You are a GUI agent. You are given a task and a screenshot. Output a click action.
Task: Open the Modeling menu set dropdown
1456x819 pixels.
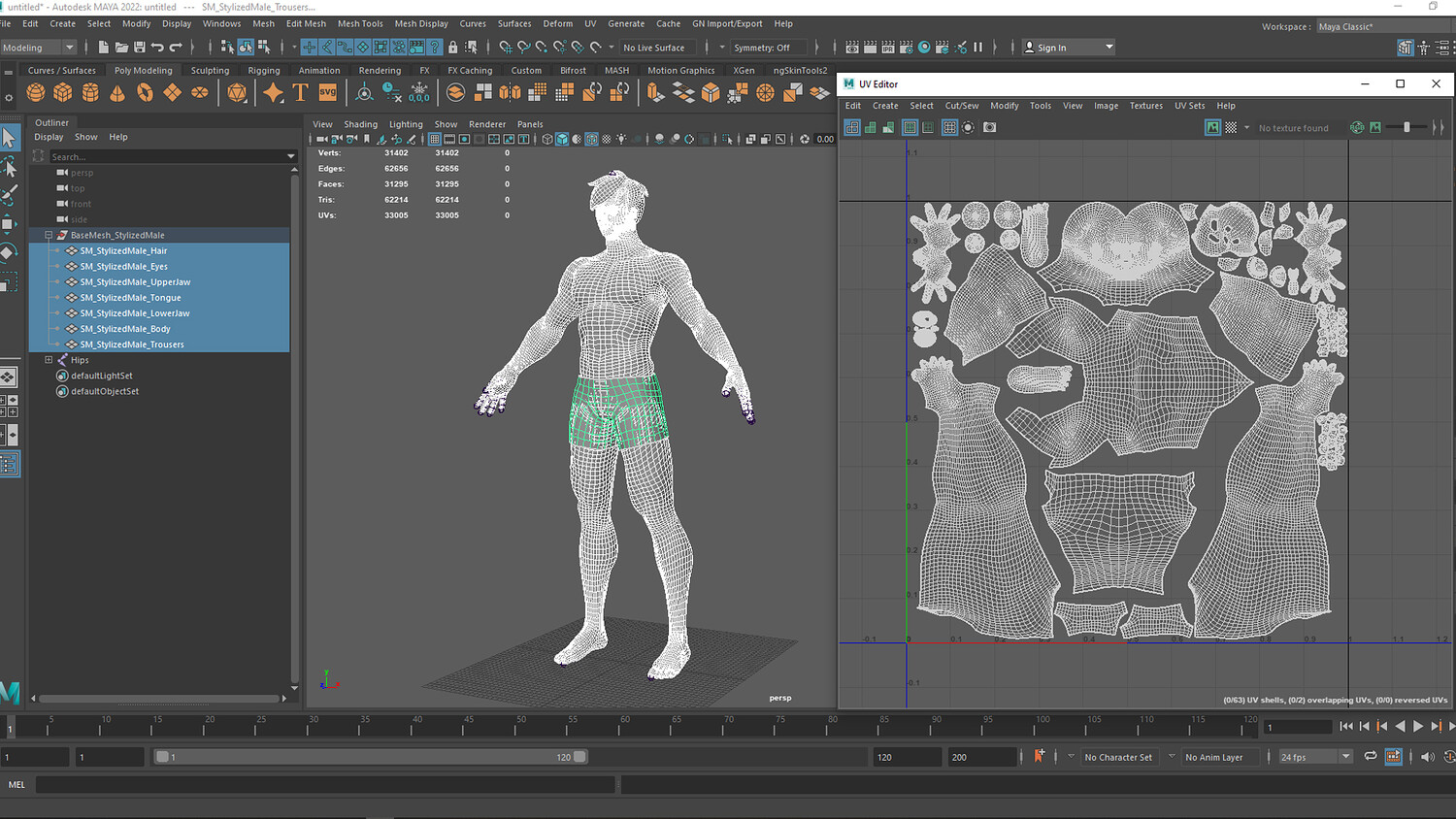pyautogui.click(x=39, y=47)
